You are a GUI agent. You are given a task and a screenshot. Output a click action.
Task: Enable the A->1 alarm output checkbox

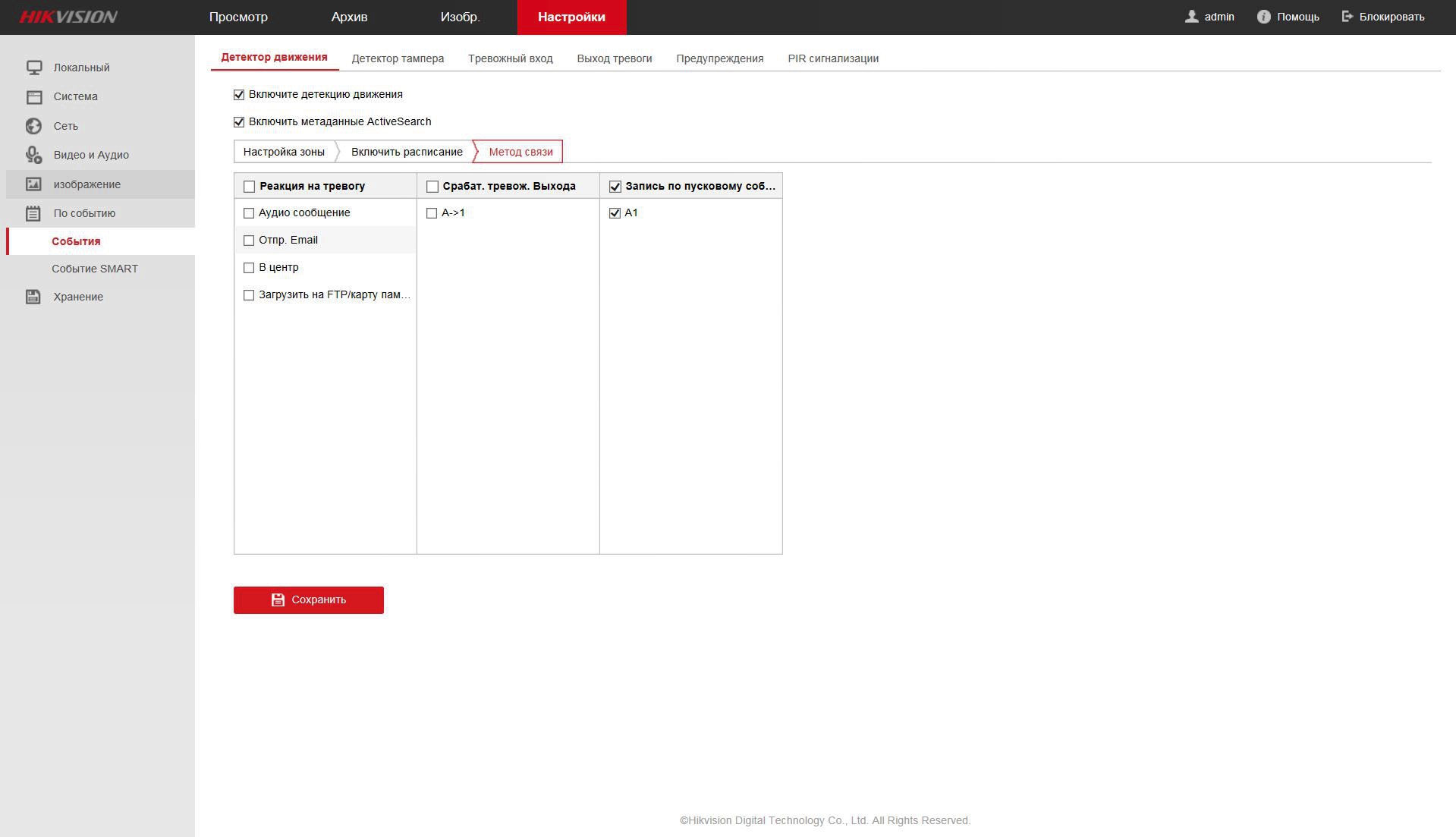coord(432,213)
